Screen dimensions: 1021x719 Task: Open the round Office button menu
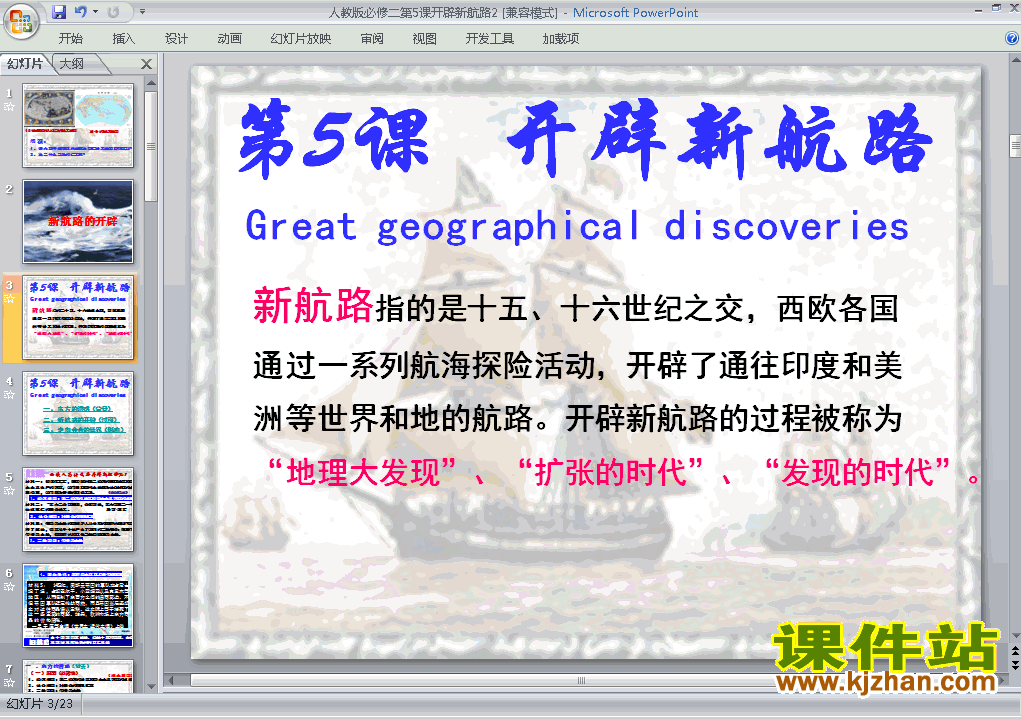click(x=21, y=21)
